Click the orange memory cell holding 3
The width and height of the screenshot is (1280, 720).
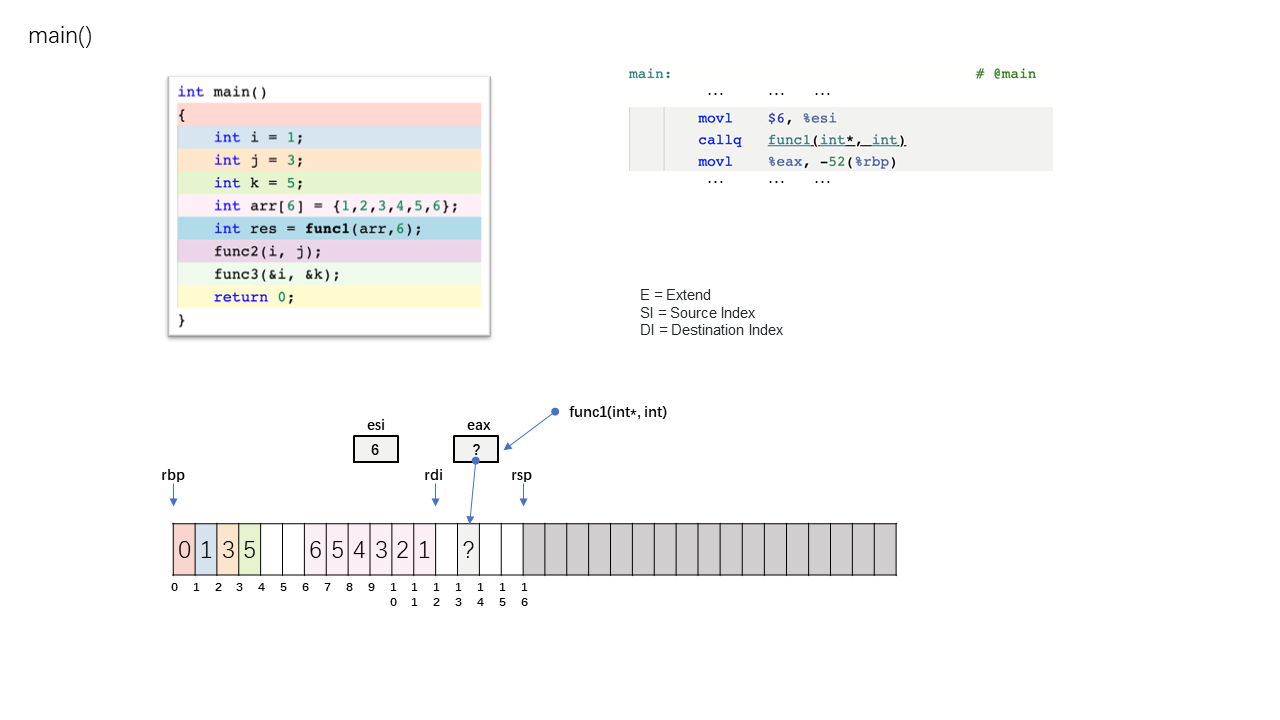[228, 549]
